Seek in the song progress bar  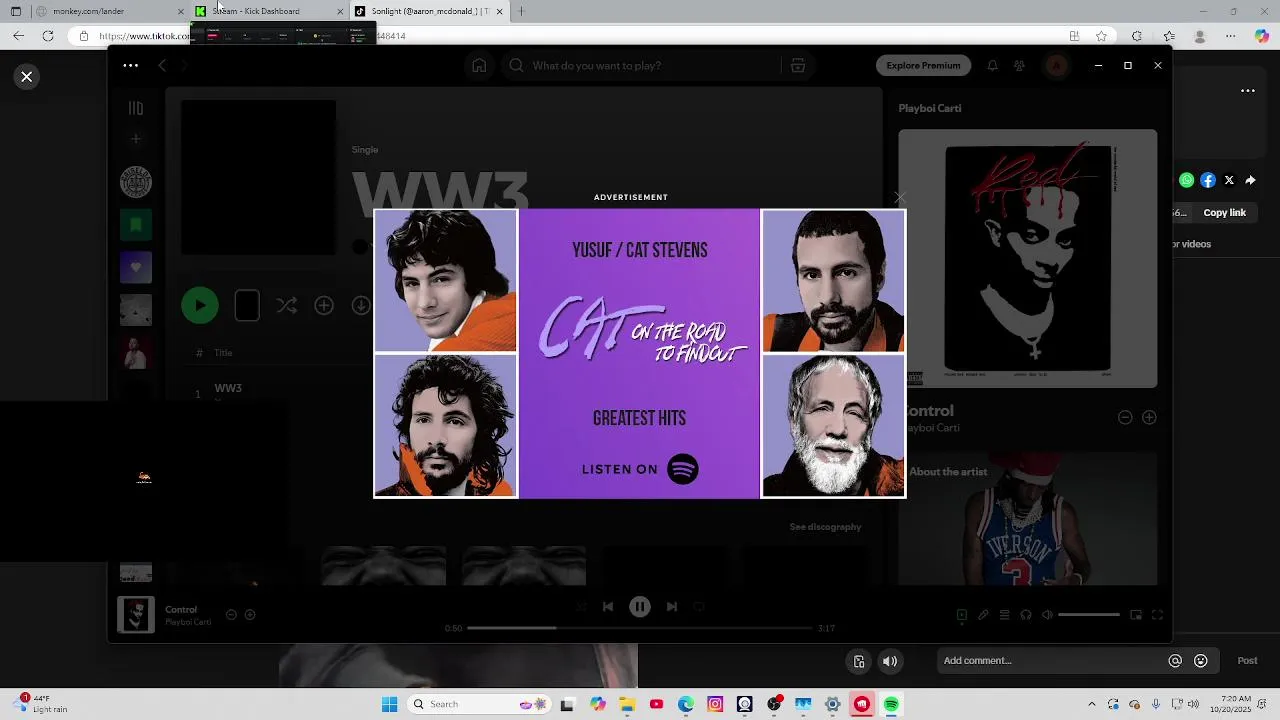click(x=640, y=628)
